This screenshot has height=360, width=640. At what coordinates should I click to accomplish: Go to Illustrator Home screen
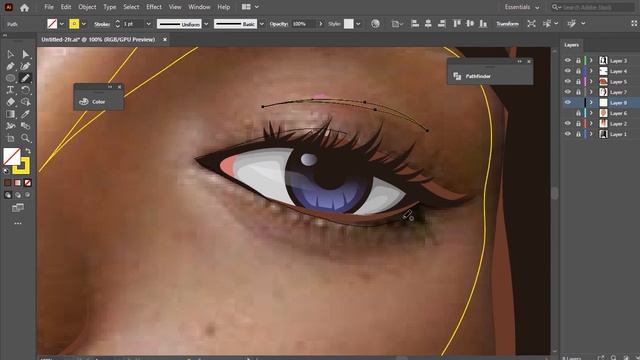point(24,7)
